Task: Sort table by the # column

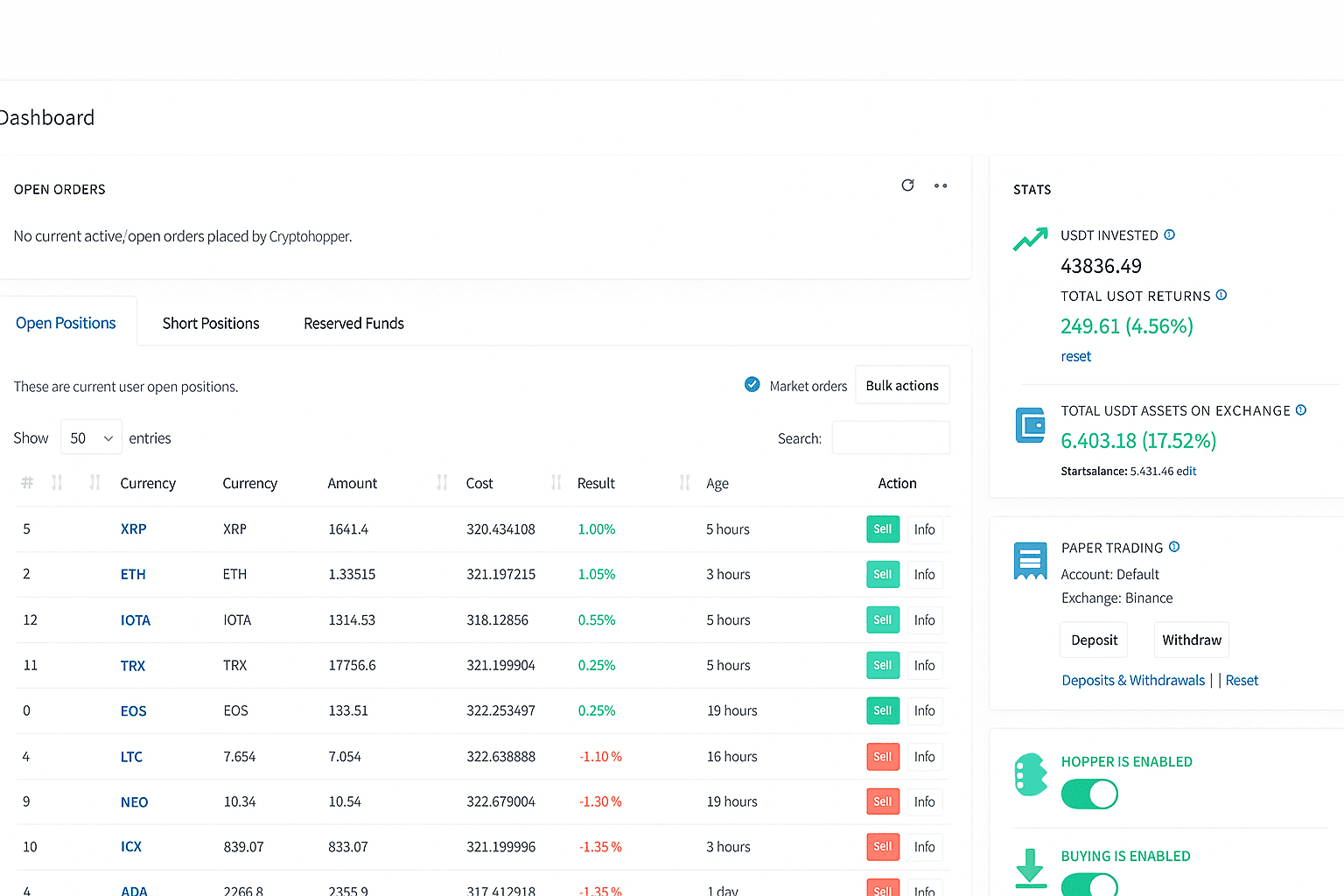Action: (x=27, y=483)
